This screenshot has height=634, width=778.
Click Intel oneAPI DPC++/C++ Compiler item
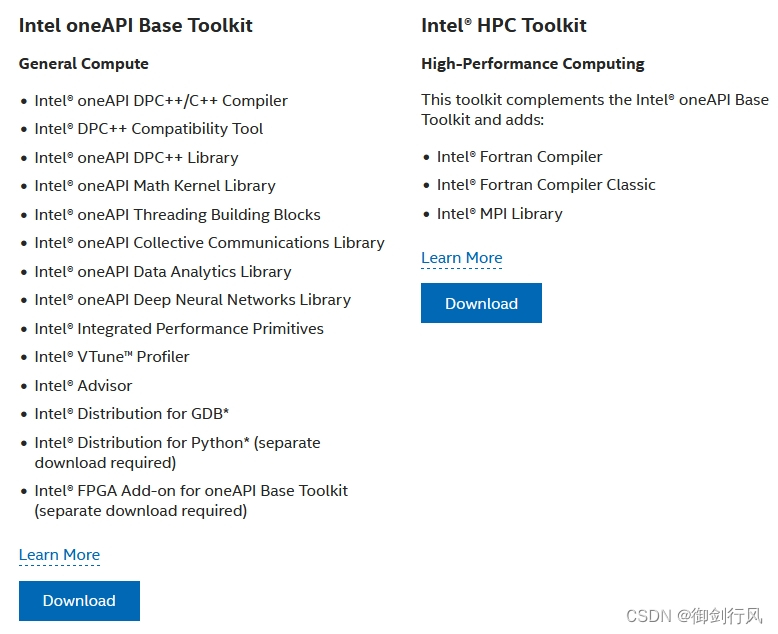point(161,101)
